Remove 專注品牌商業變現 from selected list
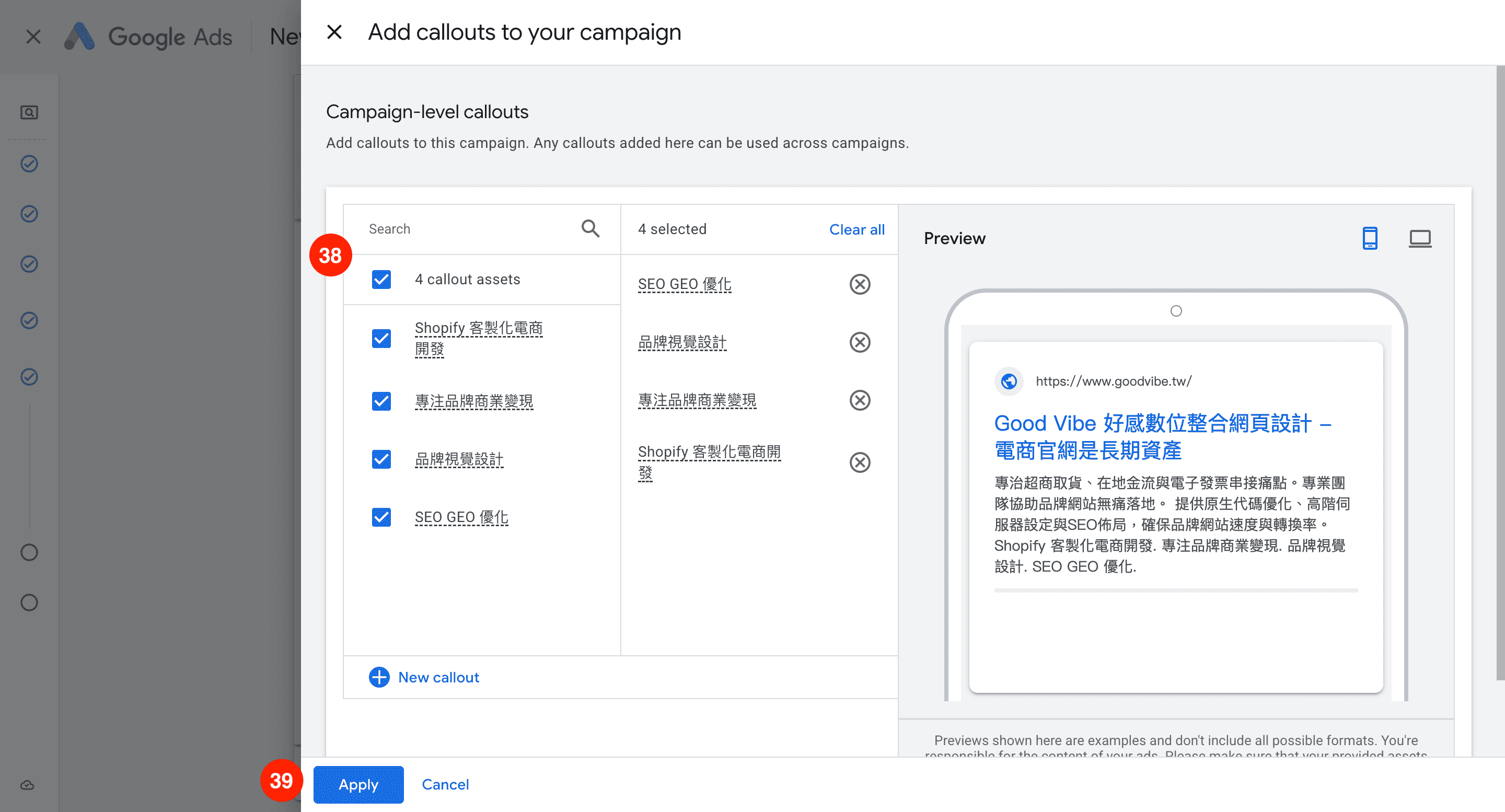 click(x=860, y=400)
